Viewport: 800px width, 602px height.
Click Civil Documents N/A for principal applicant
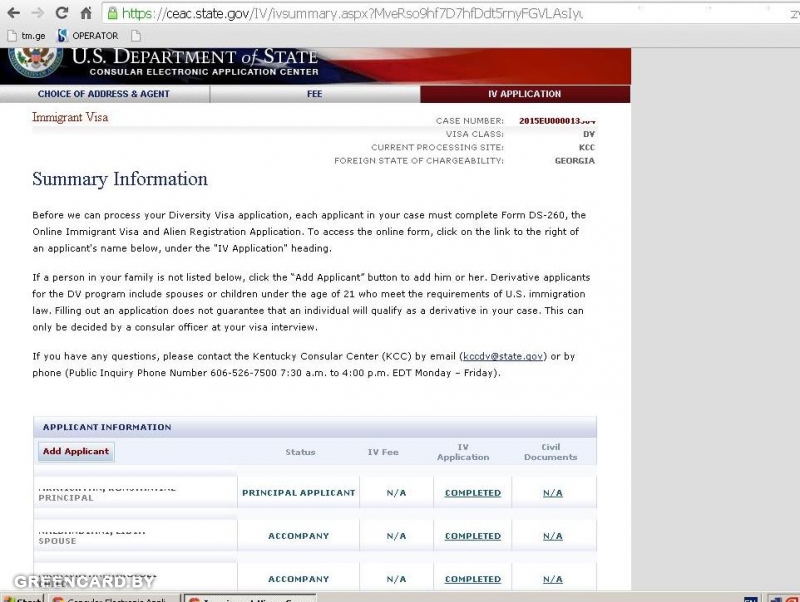coord(552,493)
